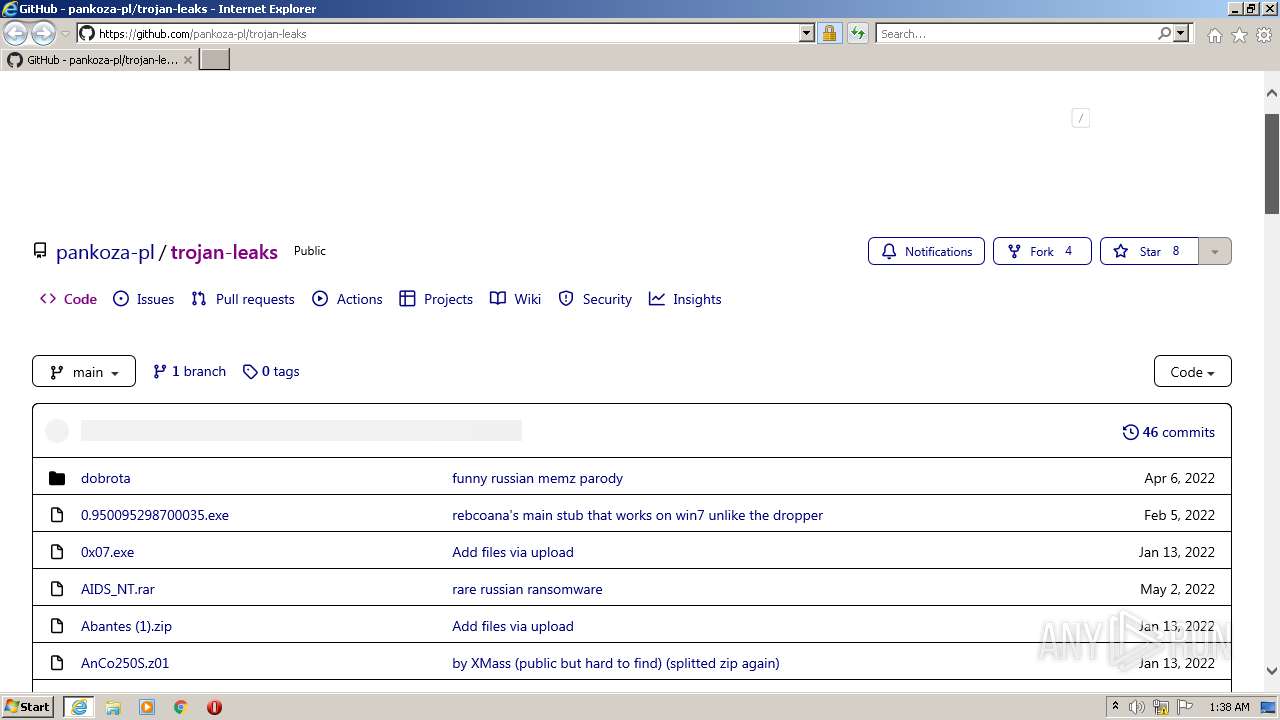
Task: Click file icon beside AnCo250S.z01
Action: click(57, 663)
